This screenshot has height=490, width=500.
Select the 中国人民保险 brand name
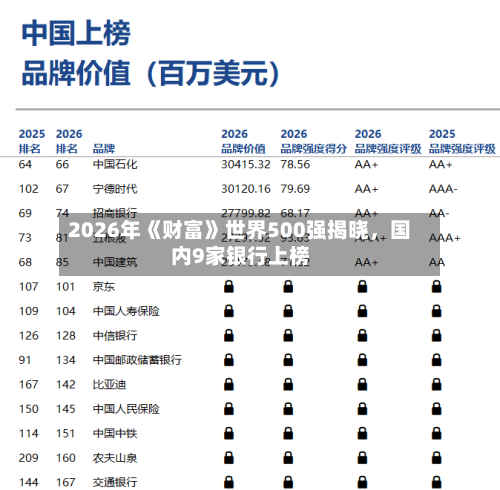point(126,409)
